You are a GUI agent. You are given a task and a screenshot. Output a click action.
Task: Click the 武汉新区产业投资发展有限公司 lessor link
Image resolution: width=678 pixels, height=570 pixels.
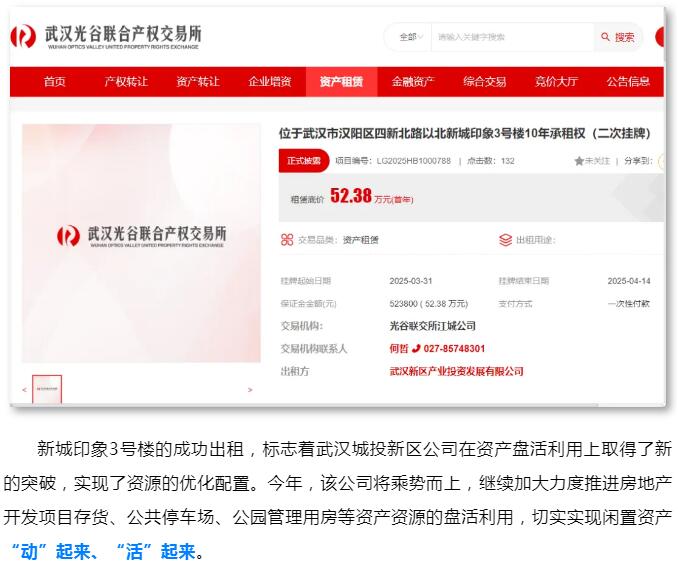[x=456, y=371]
